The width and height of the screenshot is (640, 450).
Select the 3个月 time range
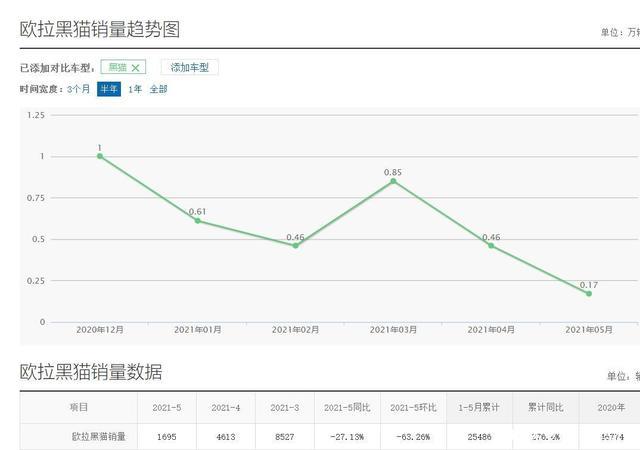coord(78,89)
